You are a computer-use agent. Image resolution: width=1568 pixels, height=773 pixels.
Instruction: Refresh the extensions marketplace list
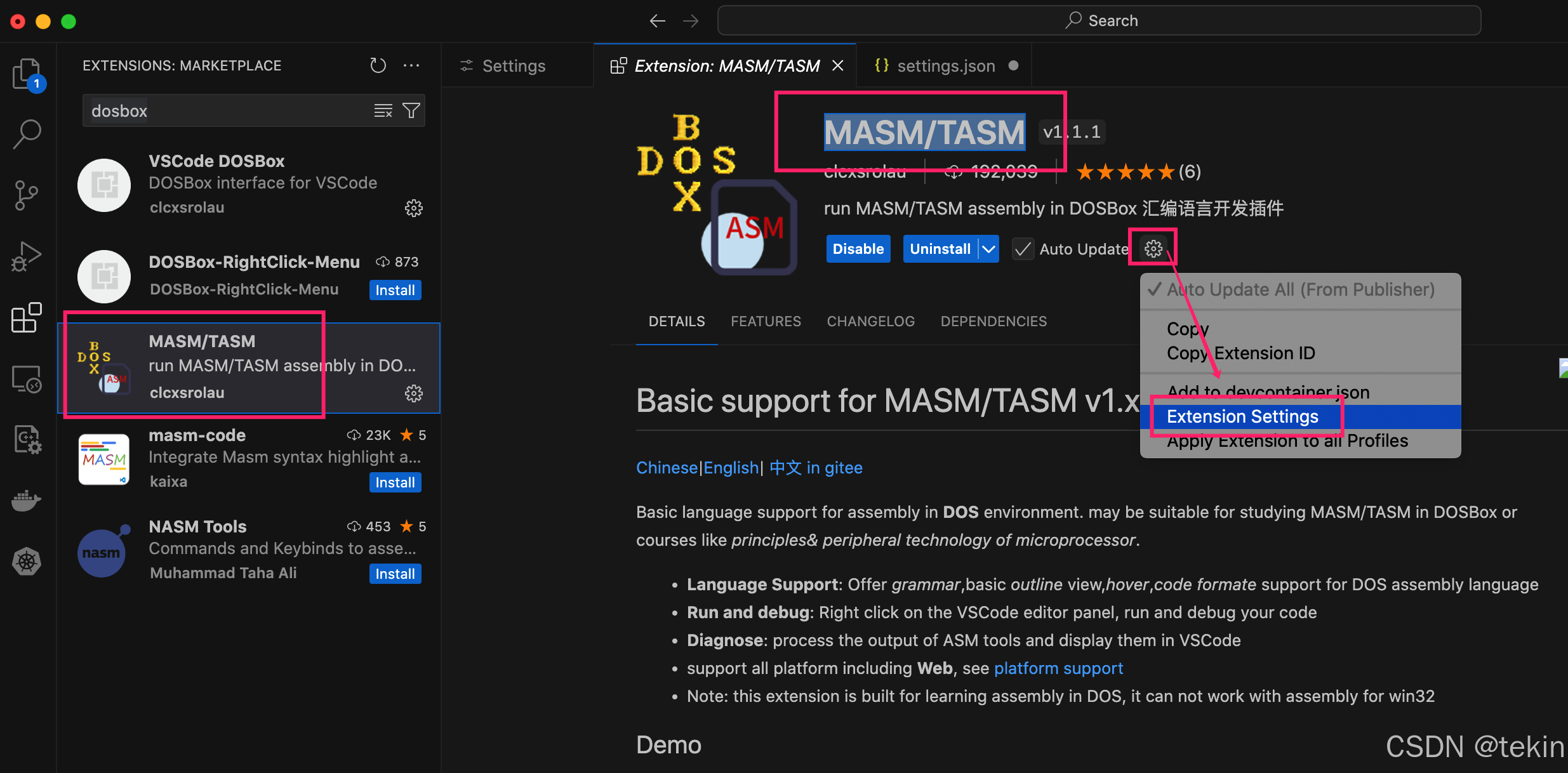click(x=378, y=65)
